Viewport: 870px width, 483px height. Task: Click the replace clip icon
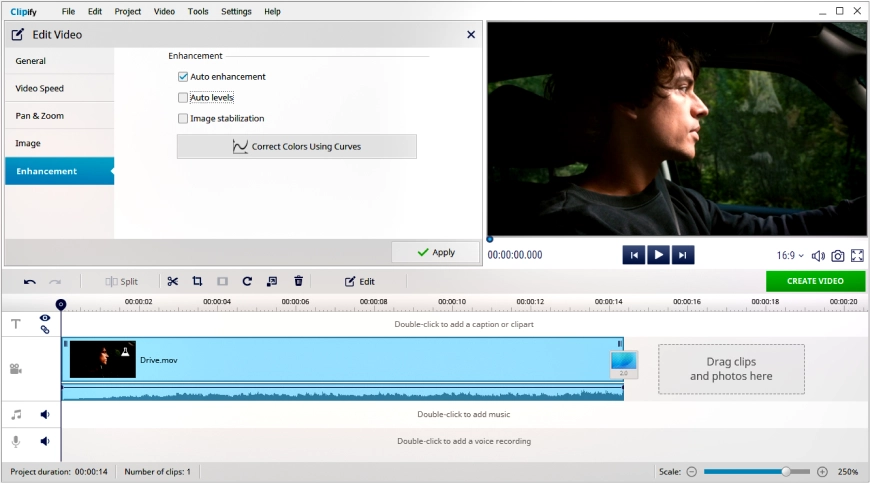tap(272, 282)
